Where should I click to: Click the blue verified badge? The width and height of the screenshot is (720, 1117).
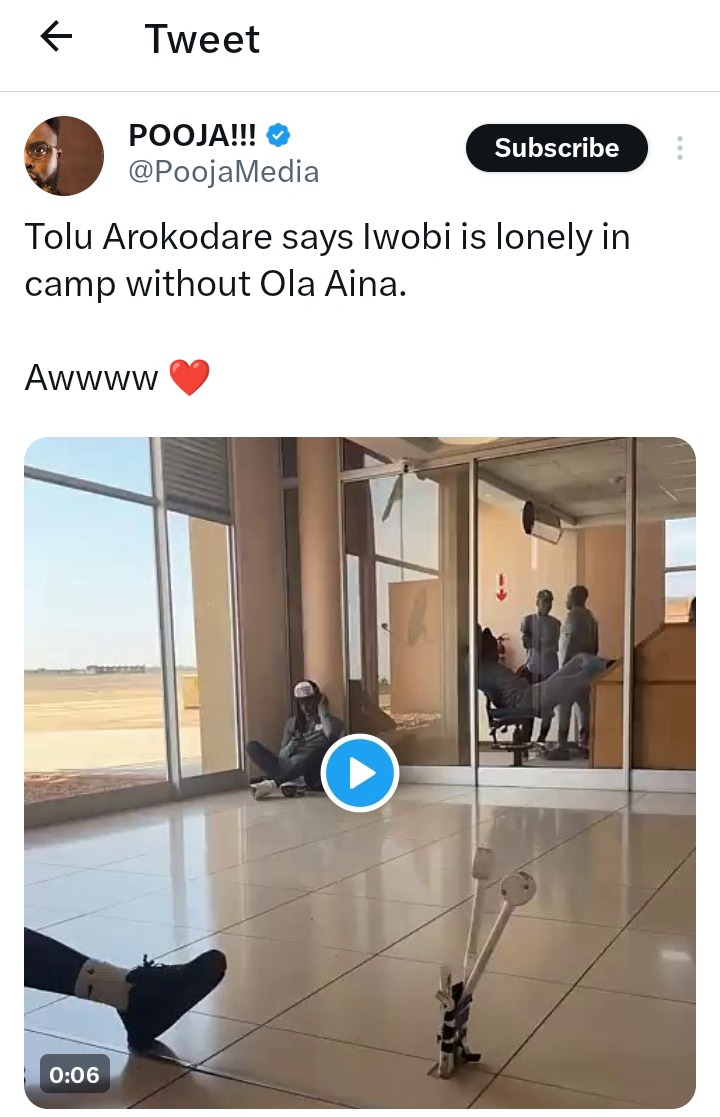[x=278, y=135]
